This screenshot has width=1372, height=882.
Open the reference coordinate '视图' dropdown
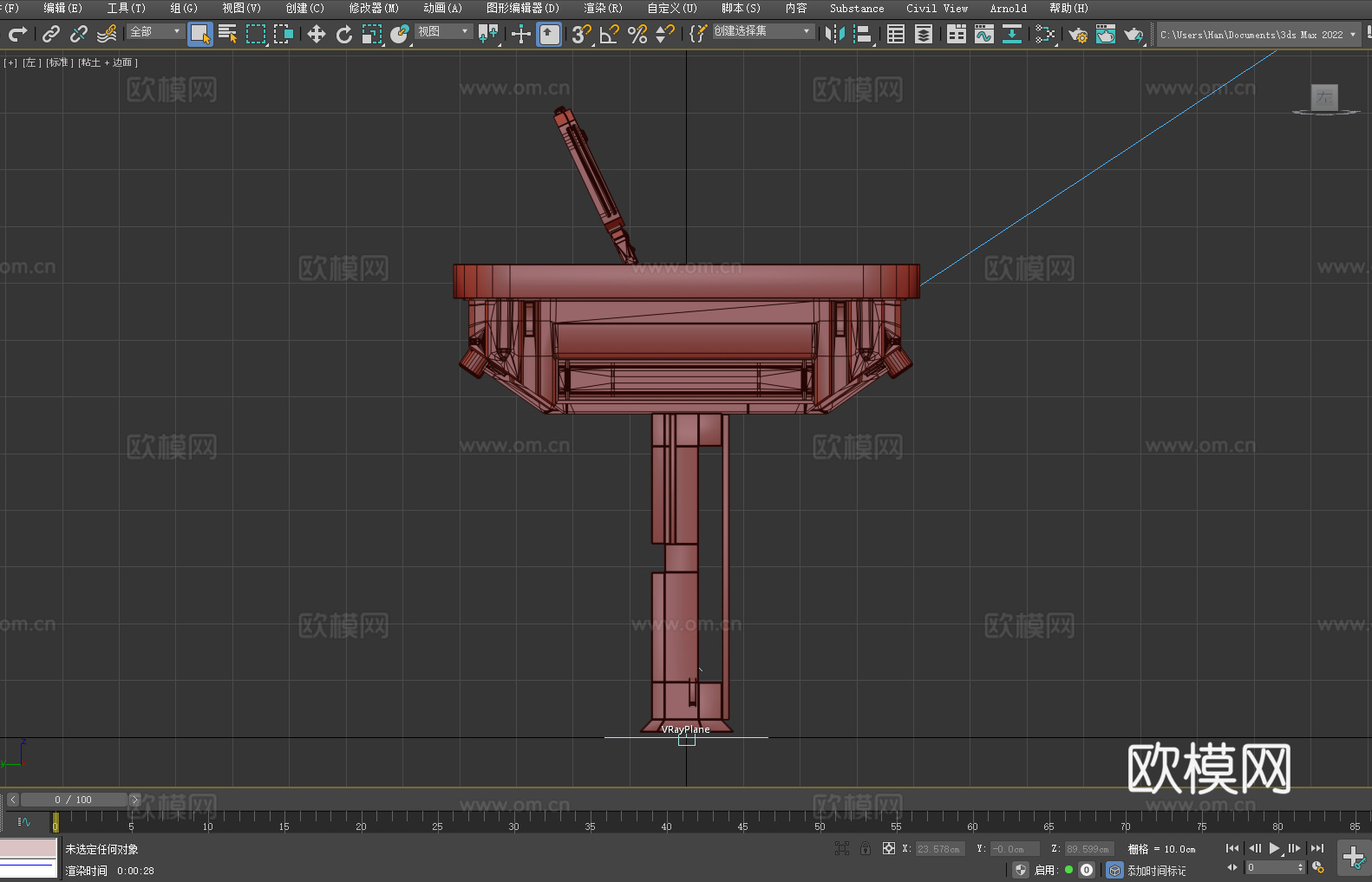tap(443, 31)
